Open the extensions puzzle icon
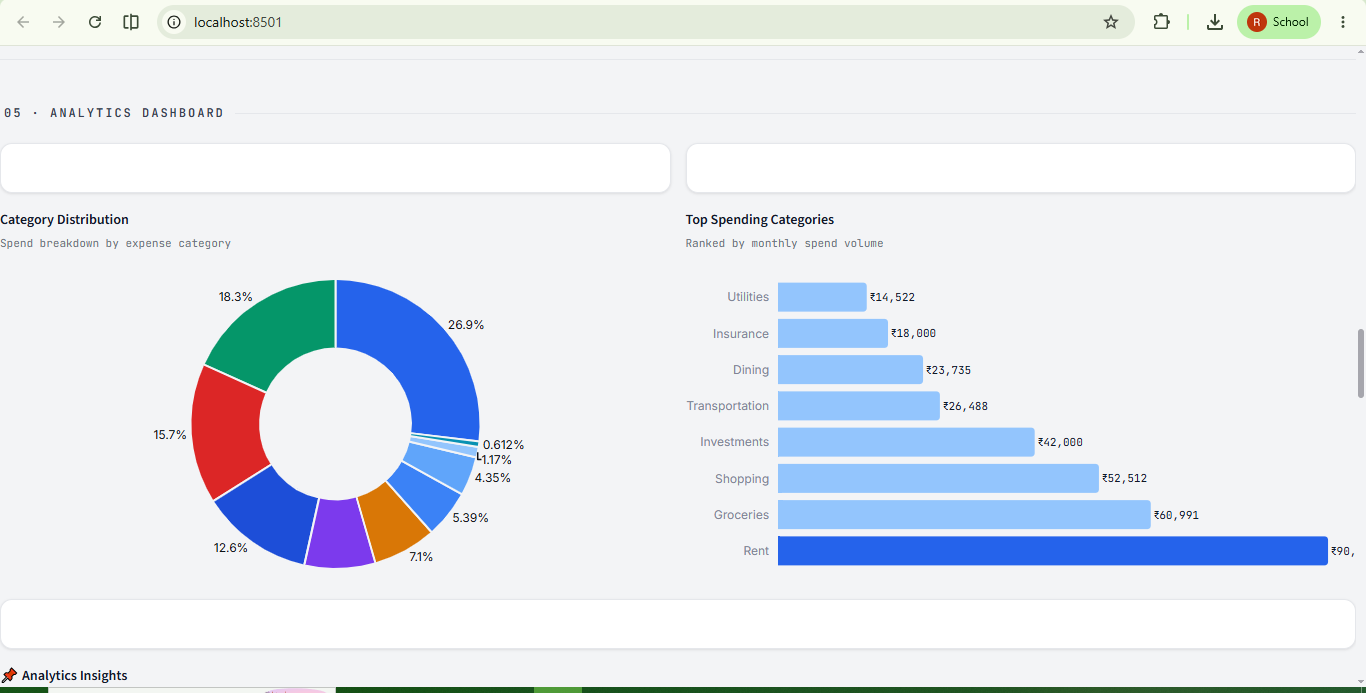Image resolution: width=1366 pixels, height=693 pixels. click(1161, 22)
